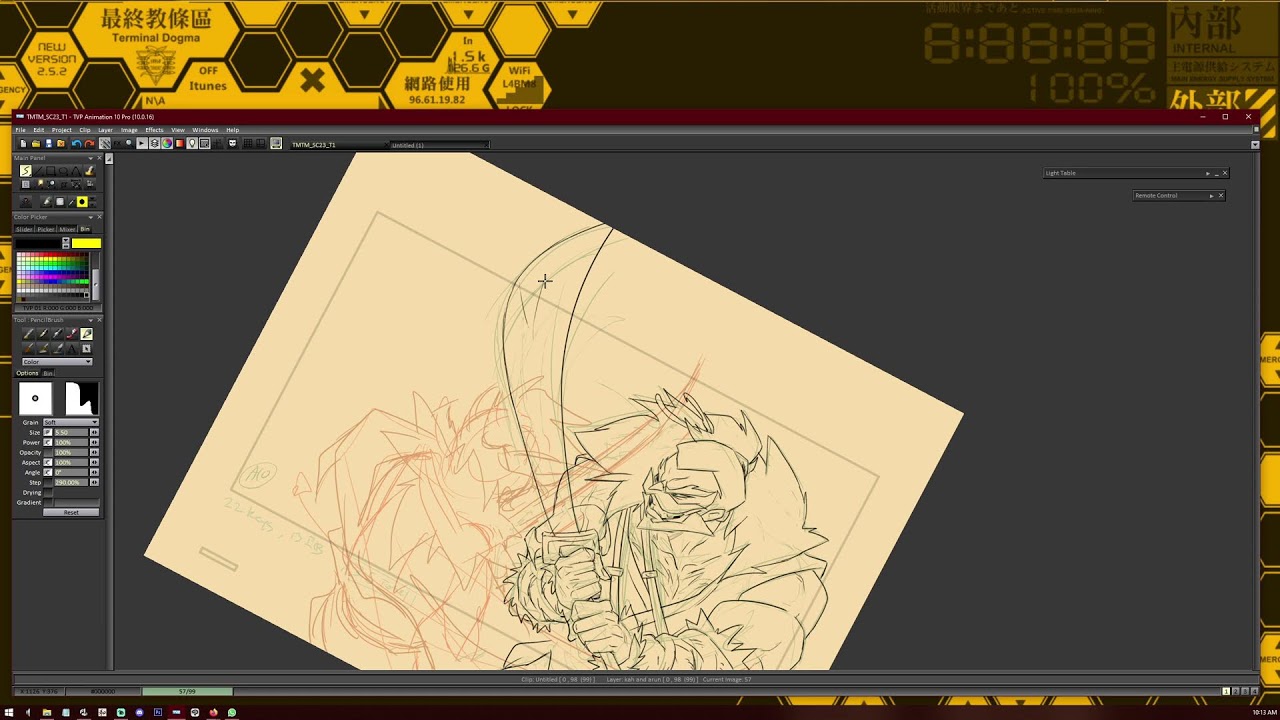Select the ellipse shape tool

[x=63, y=171]
